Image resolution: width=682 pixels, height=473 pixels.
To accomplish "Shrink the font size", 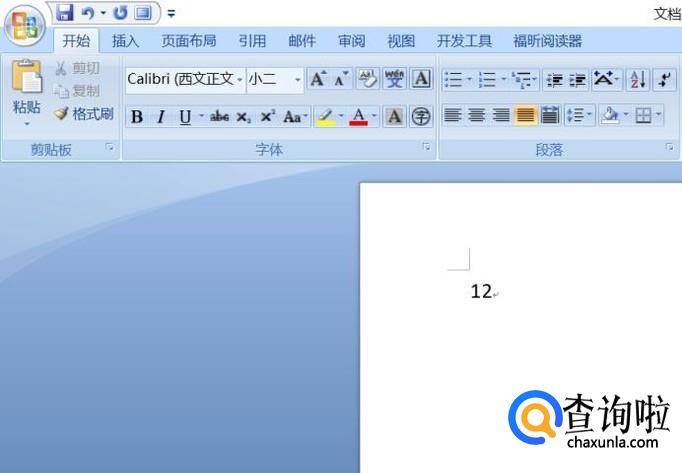I will tap(341, 79).
